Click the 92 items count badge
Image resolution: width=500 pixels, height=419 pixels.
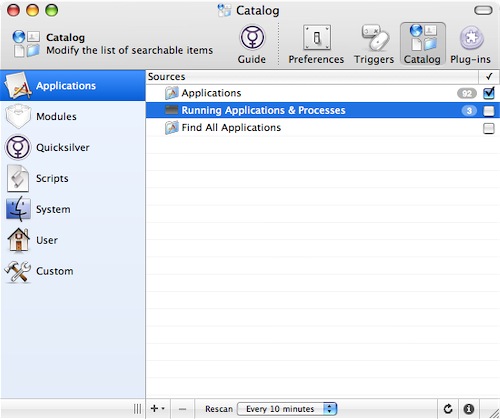click(x=467, y=93)
